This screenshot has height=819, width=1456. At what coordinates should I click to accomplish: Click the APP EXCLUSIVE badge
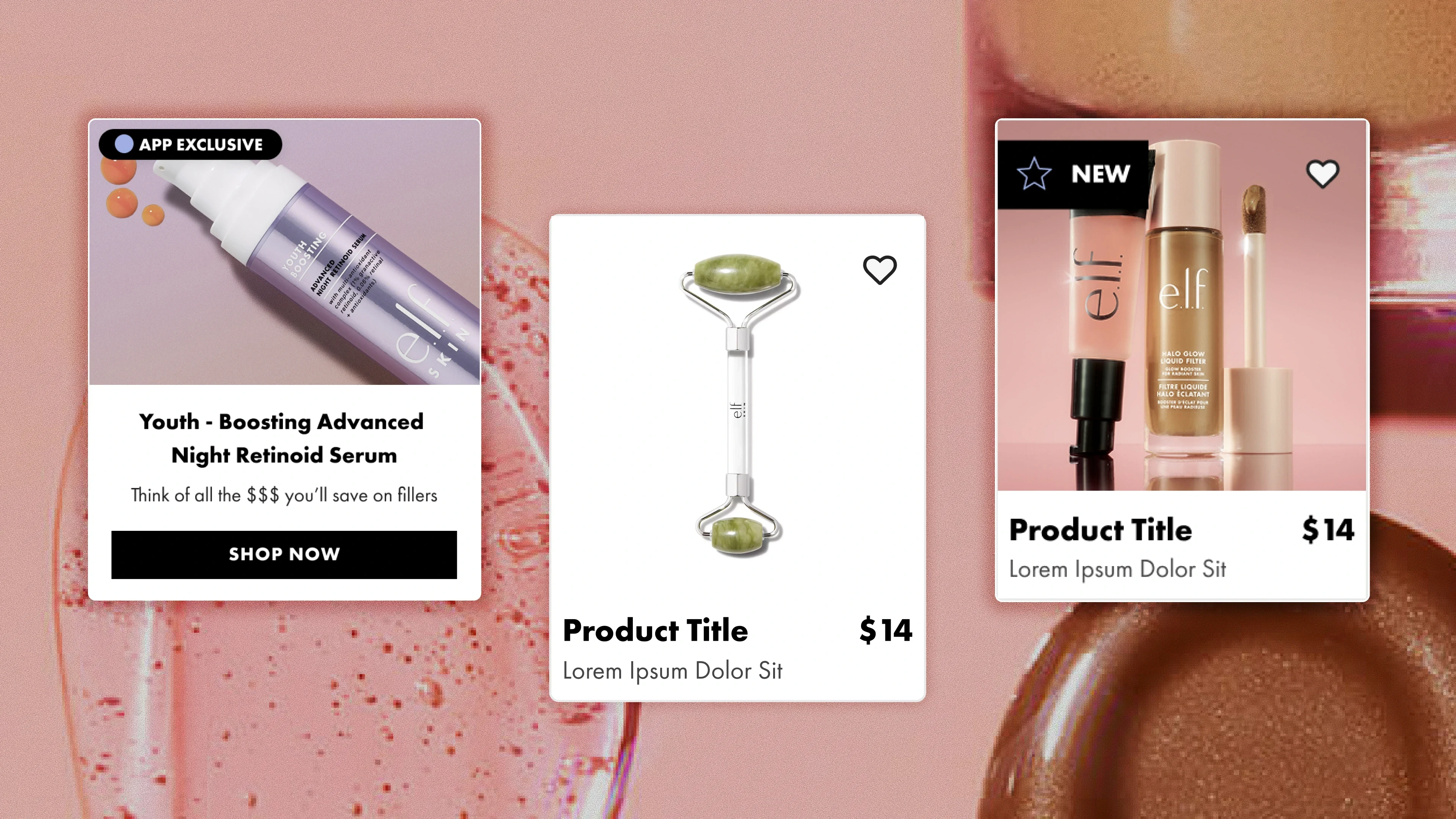(190, 145)
